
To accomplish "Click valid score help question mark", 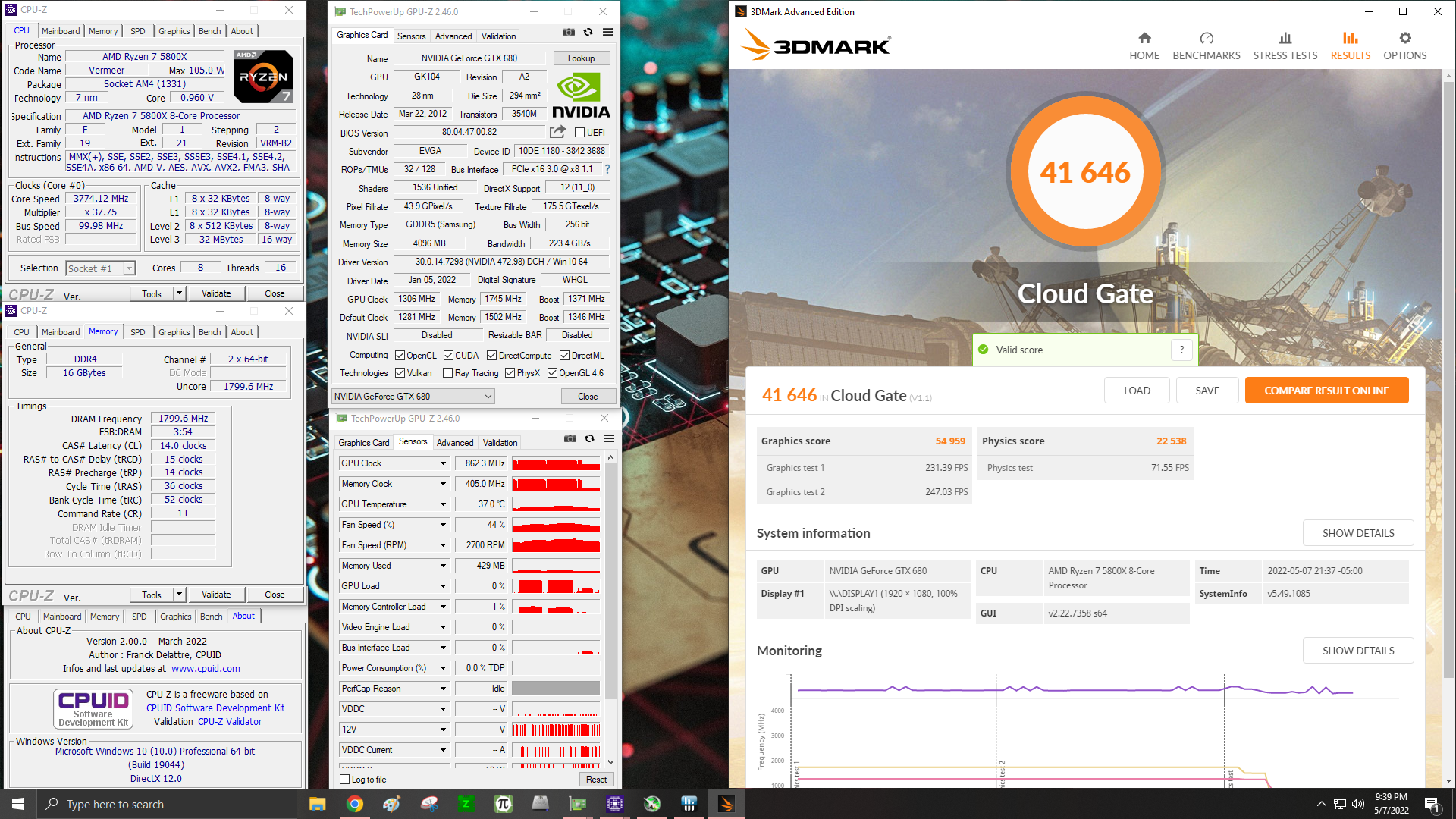I will [1181, 350].
